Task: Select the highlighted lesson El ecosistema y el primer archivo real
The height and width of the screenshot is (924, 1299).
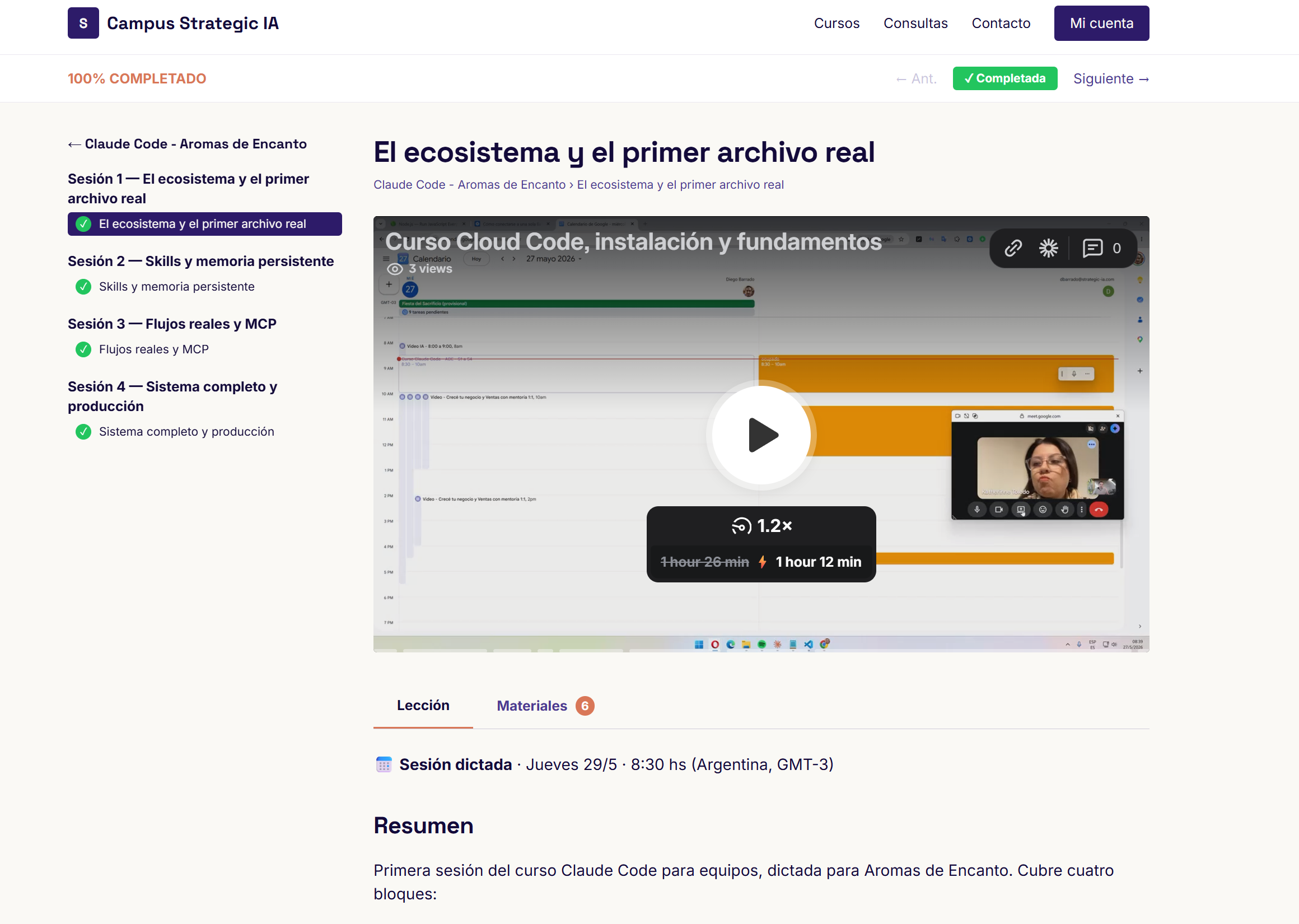Action: [x=205, y=224]
